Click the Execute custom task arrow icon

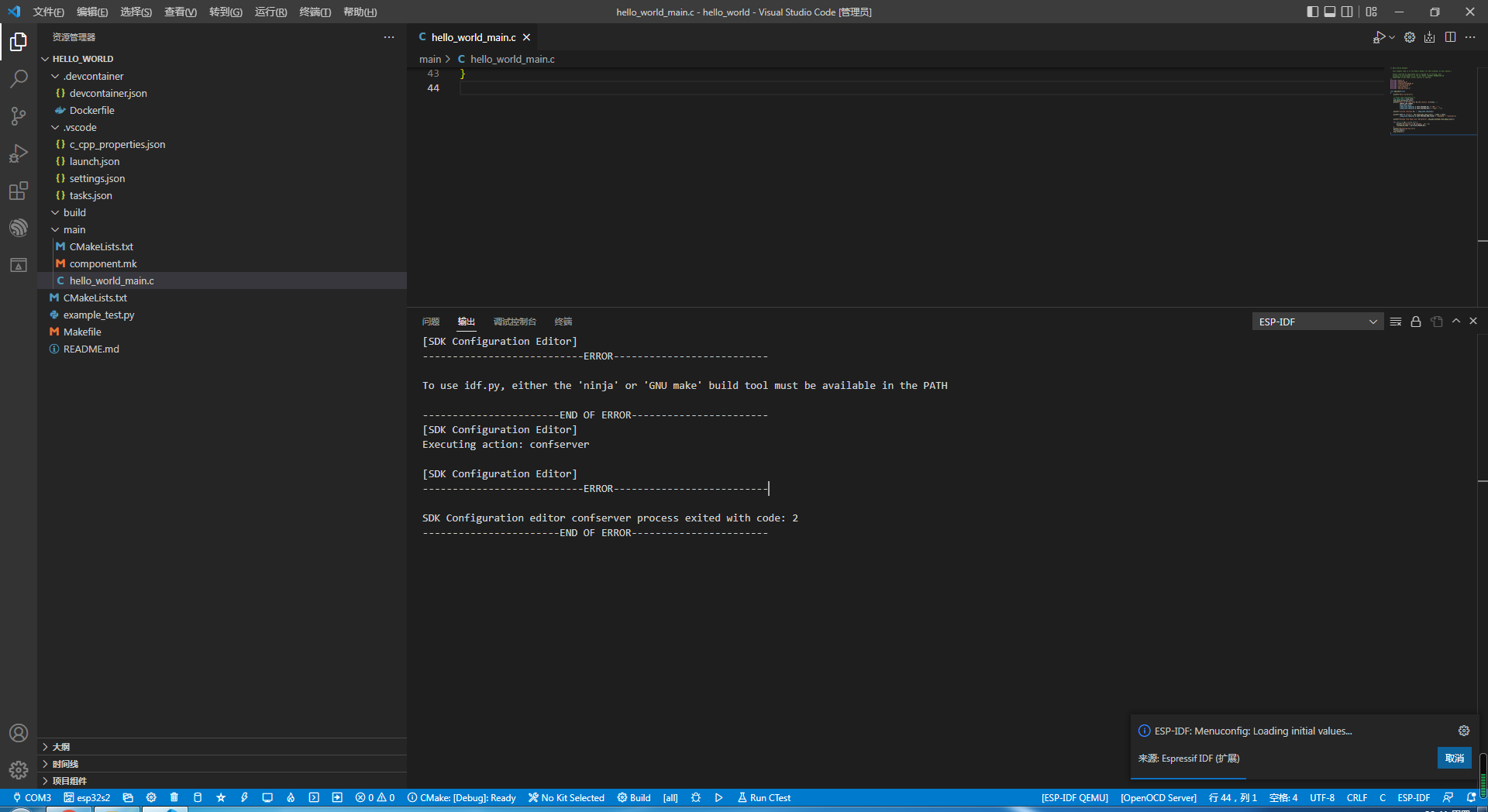[x=337, y=797]
